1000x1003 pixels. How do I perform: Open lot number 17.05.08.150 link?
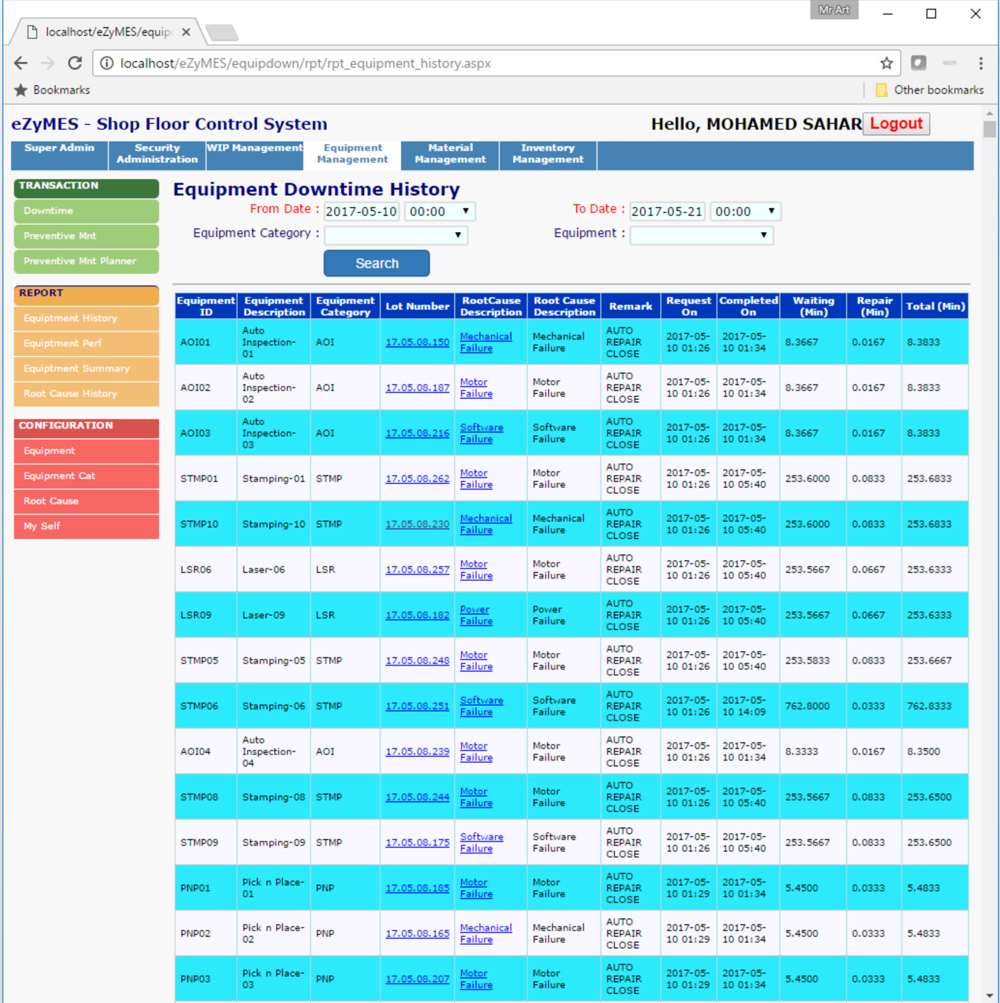[x=417, y=343]
